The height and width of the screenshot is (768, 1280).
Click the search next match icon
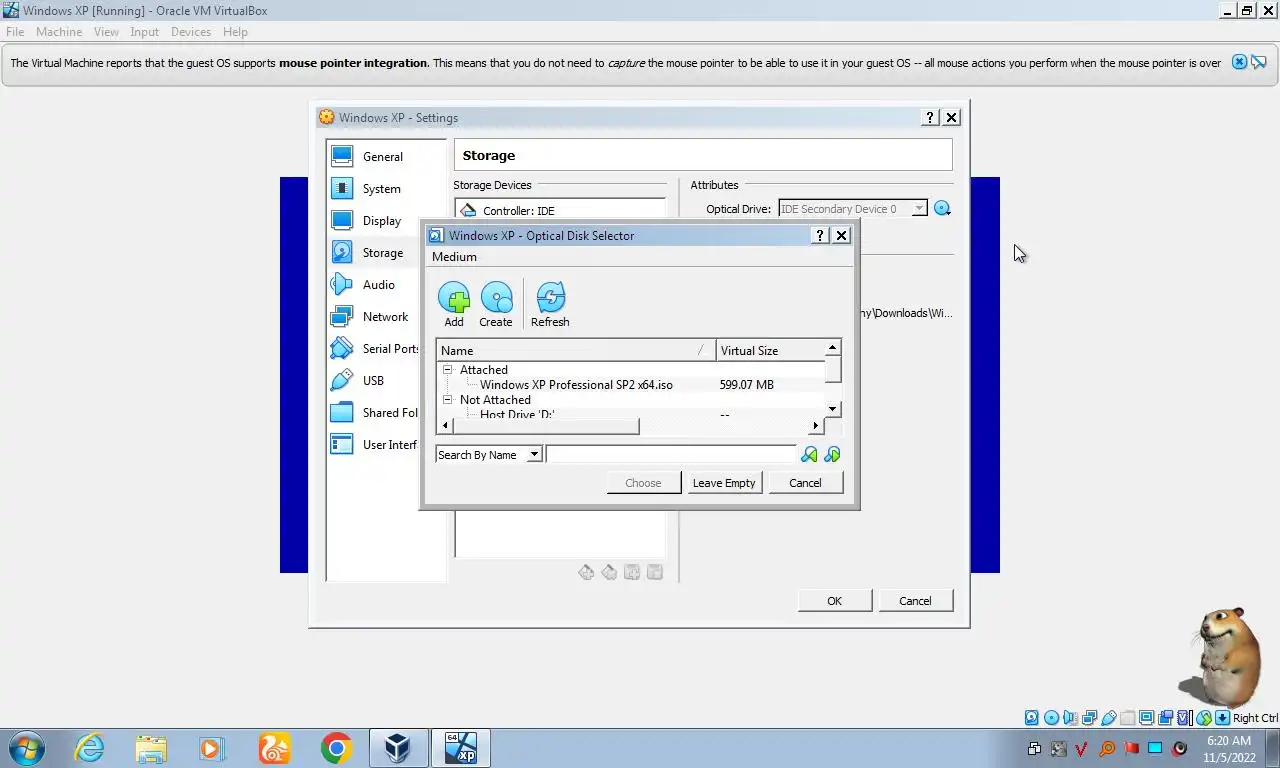click(832, 455)
